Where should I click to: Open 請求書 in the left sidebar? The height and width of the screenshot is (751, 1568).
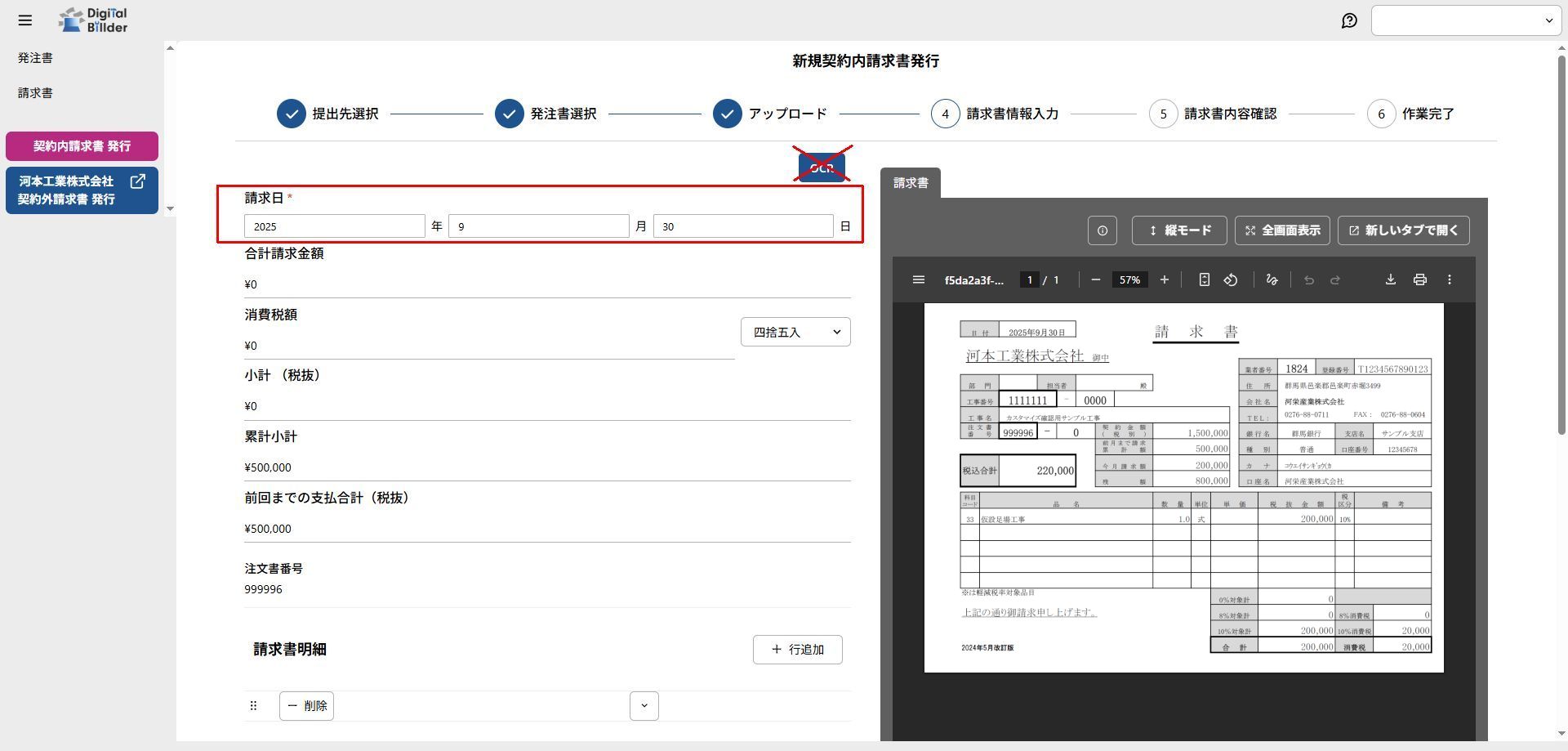[35, 93]
